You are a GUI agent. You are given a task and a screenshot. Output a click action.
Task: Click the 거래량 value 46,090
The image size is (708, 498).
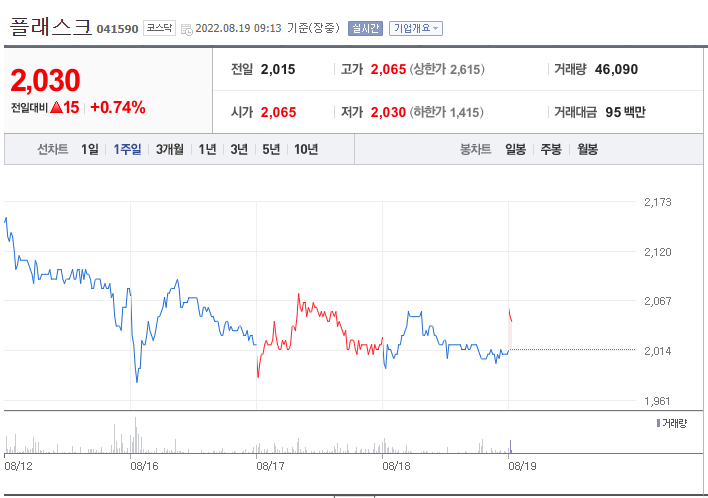(616, 69)
